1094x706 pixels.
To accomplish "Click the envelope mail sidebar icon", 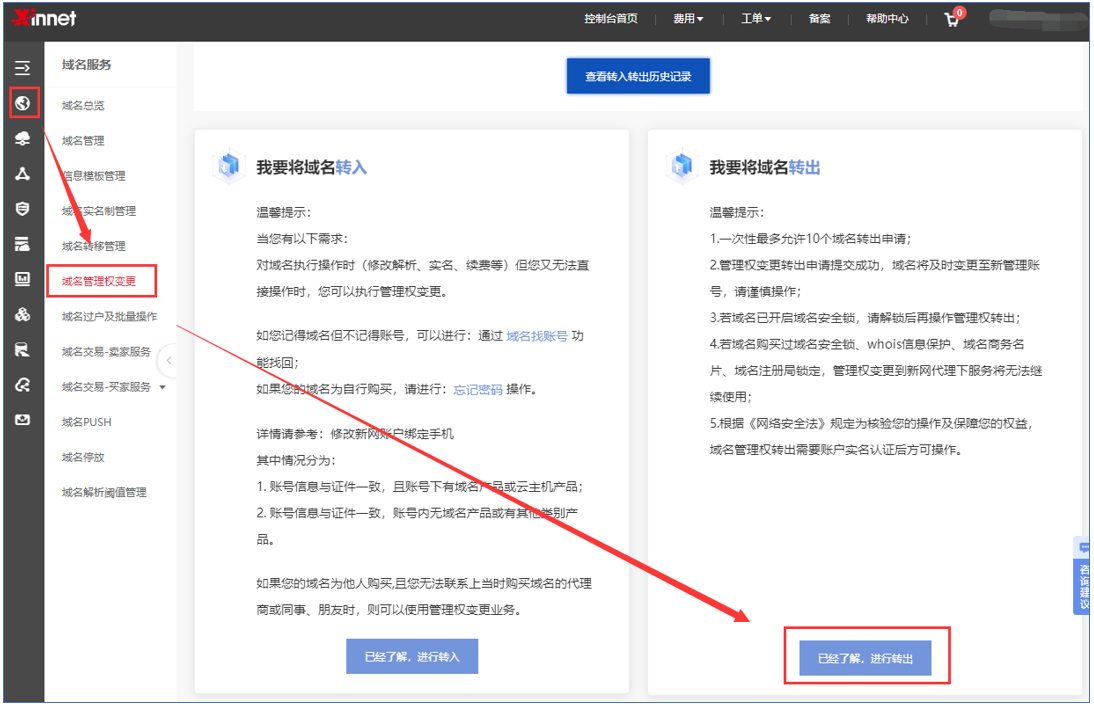I will 22,420.
